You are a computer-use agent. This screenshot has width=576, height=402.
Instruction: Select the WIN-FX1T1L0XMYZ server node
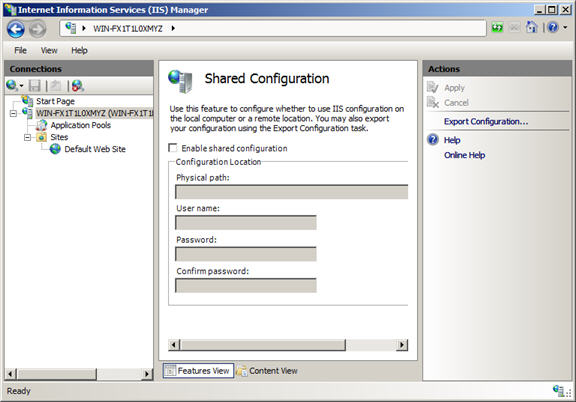94,113
